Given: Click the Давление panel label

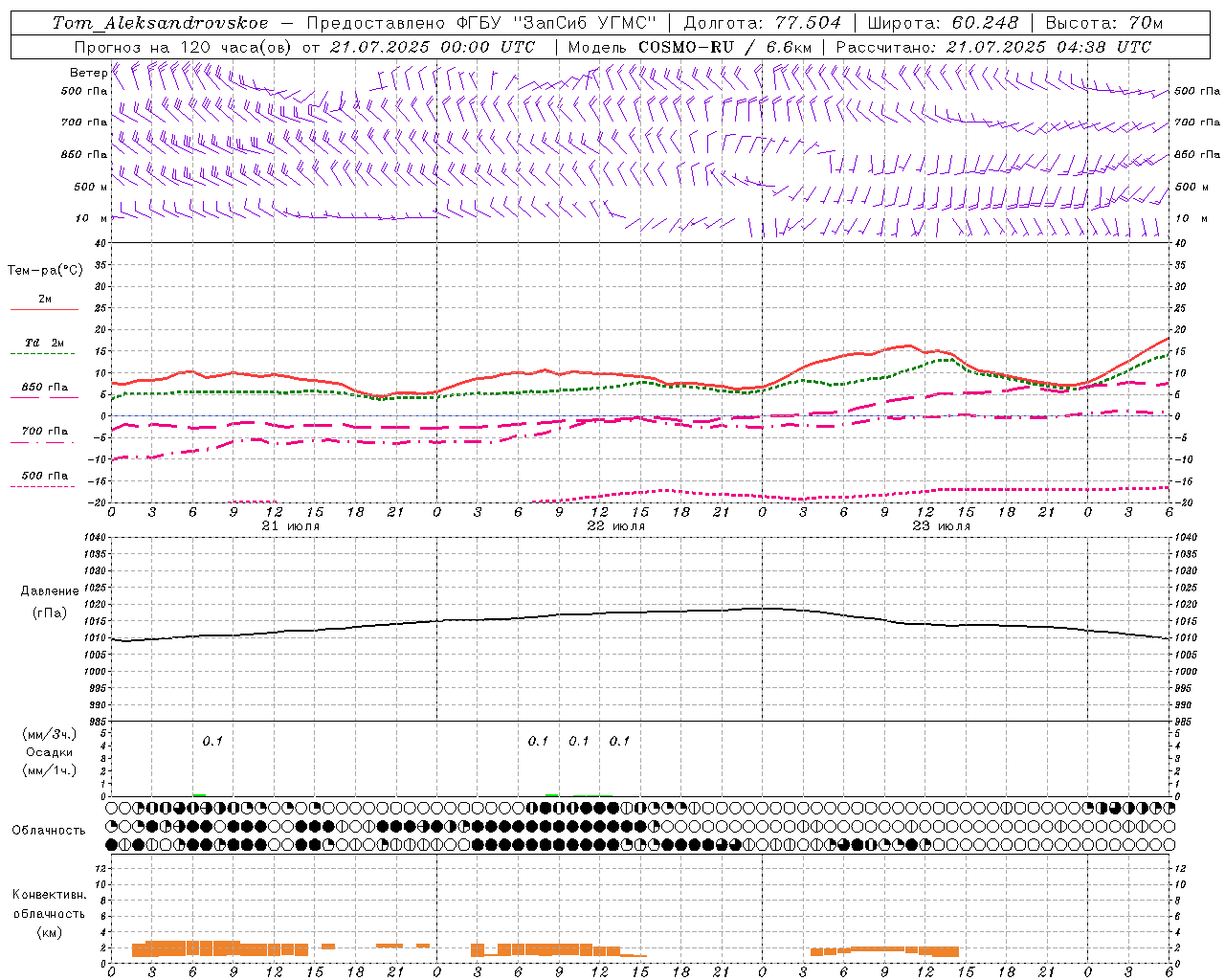Looking at the screenshot, I should tap(50, 591).
